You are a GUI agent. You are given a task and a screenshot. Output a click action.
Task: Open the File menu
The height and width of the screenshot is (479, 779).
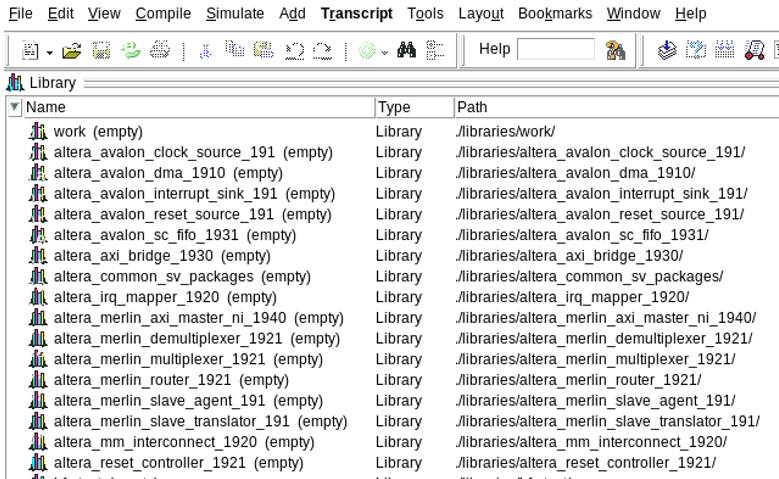(21, 13)
